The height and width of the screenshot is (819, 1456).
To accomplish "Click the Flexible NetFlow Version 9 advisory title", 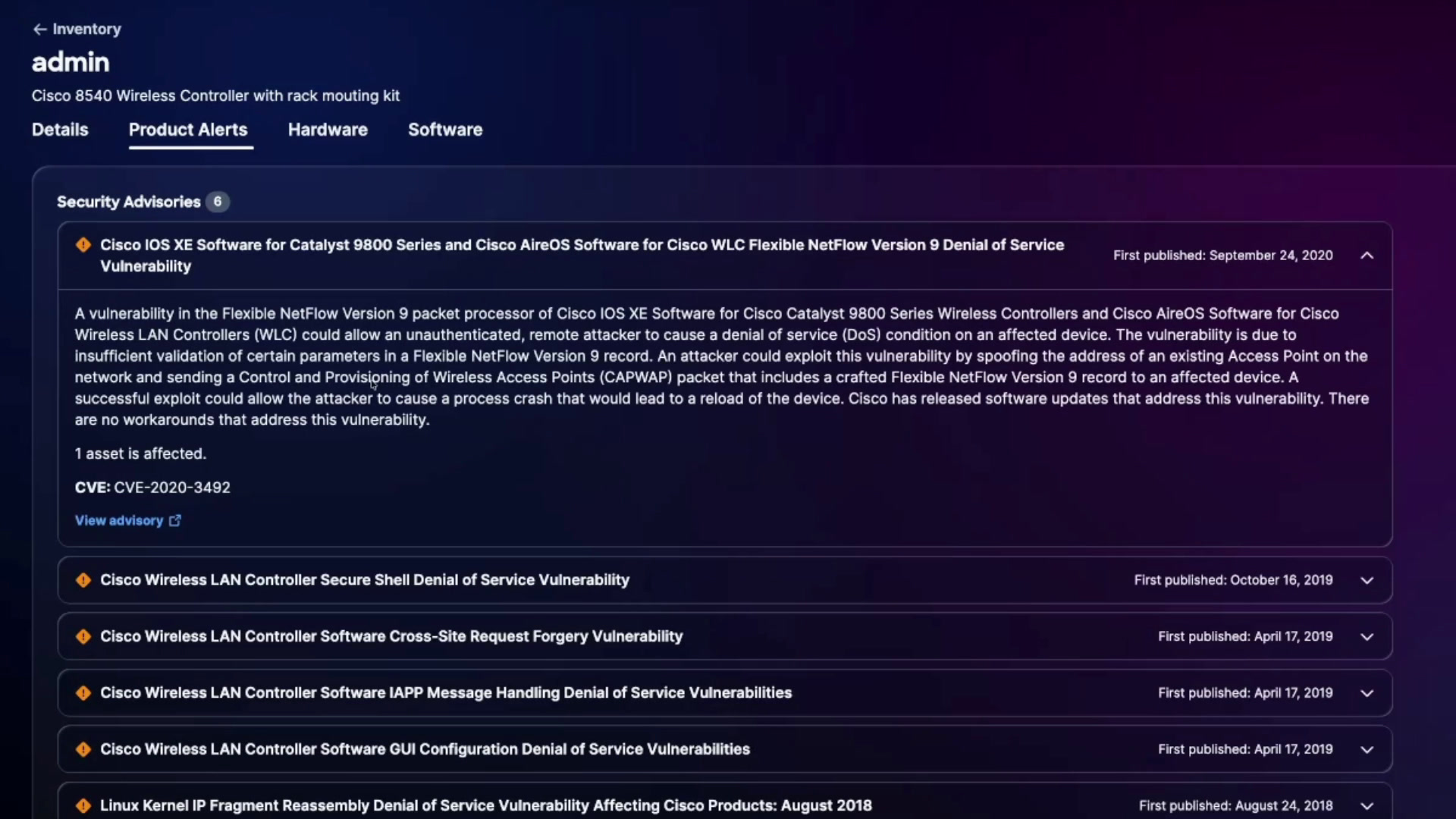I will coord(582,256).
